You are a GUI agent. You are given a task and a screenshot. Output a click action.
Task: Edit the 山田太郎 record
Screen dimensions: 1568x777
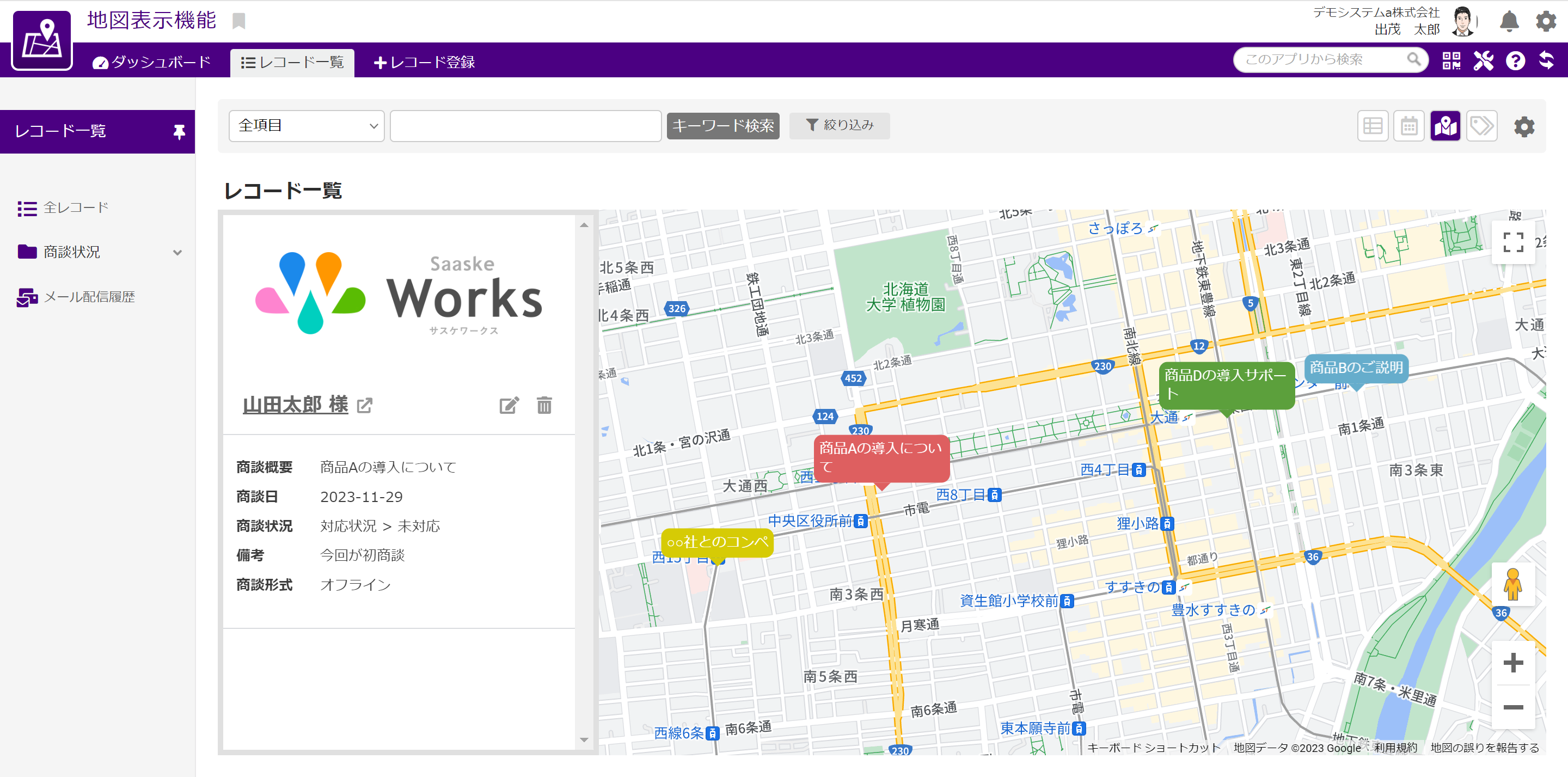tap(509, 406)
